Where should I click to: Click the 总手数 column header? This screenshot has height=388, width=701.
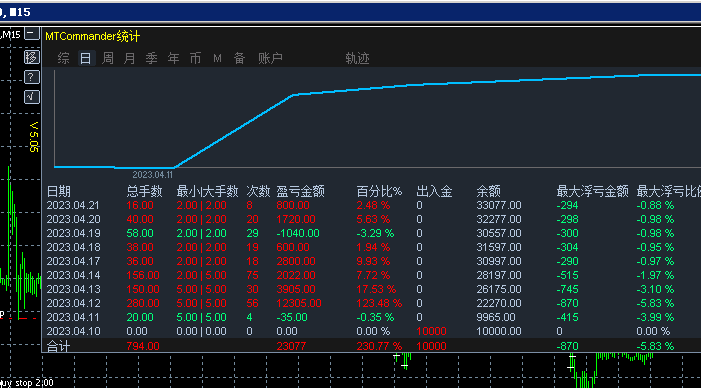pyautogui.click(x=144, y=192)
